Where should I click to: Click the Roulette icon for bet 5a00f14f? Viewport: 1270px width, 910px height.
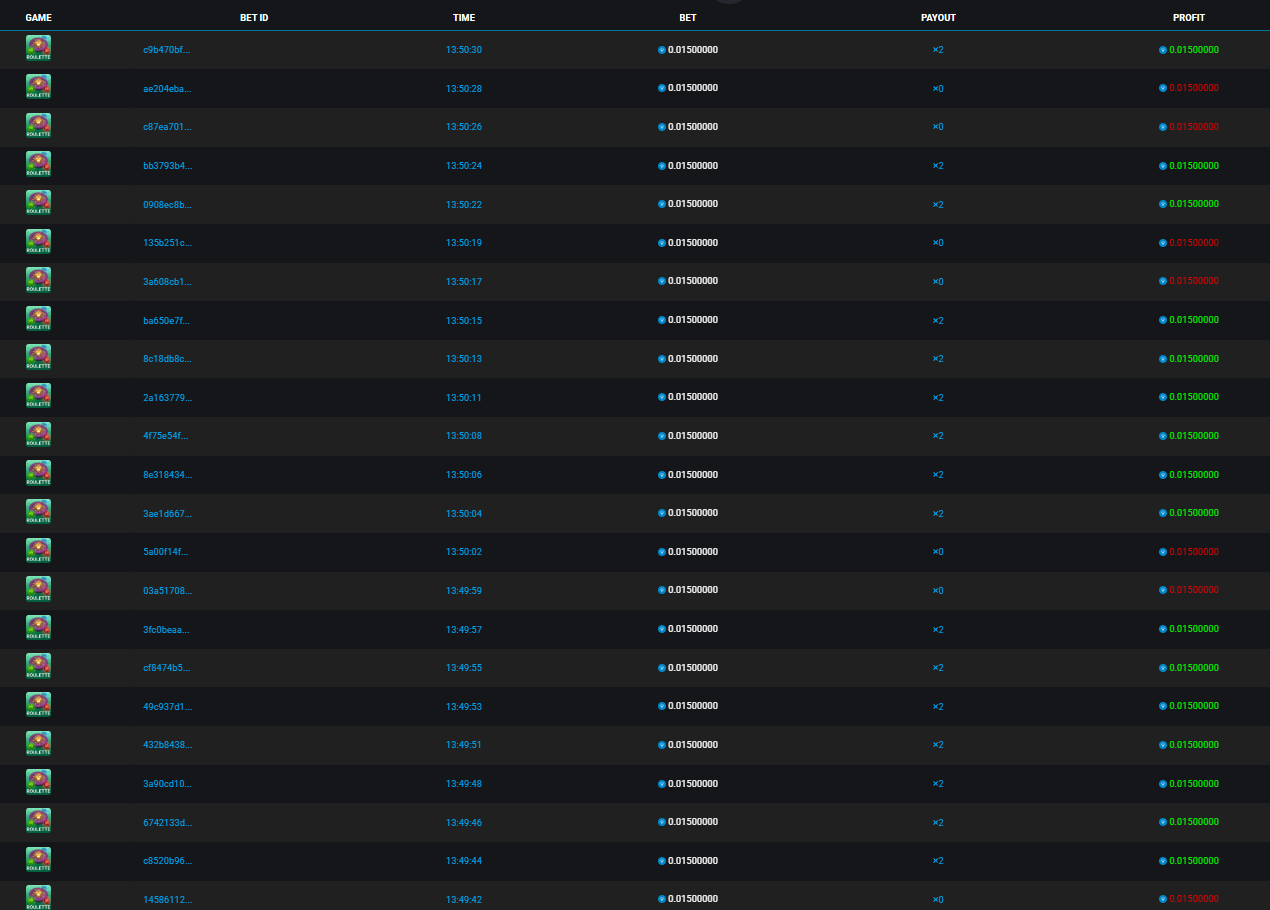point(38,551)
